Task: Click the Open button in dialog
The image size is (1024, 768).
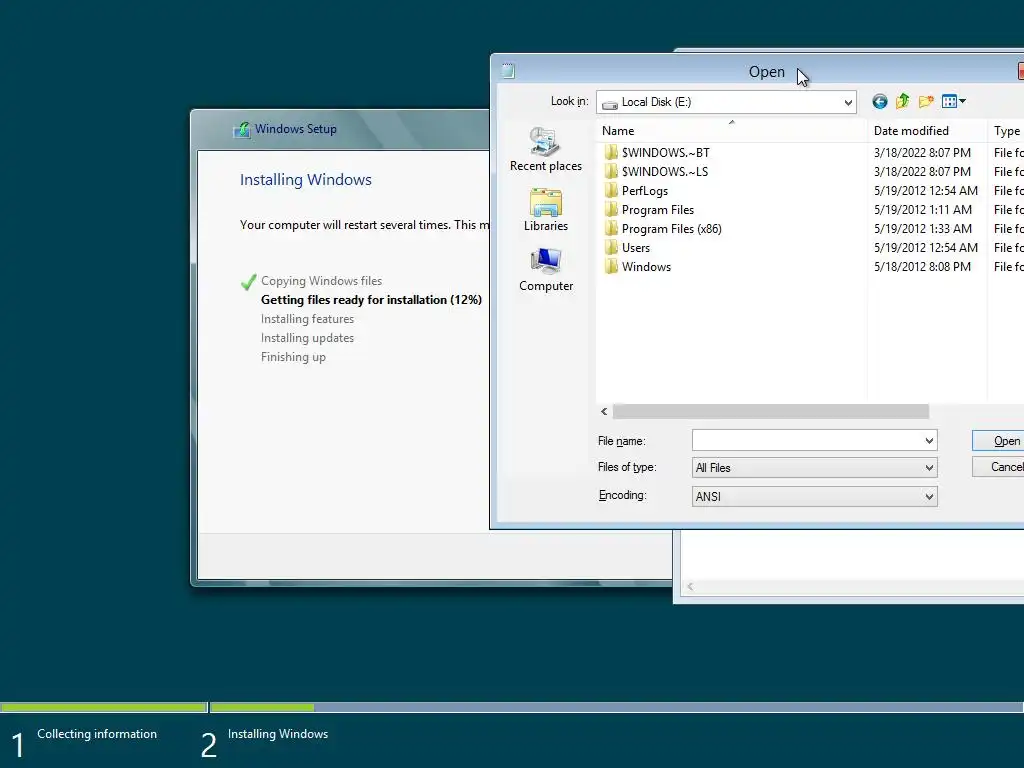Action: [x=999, y=441]
